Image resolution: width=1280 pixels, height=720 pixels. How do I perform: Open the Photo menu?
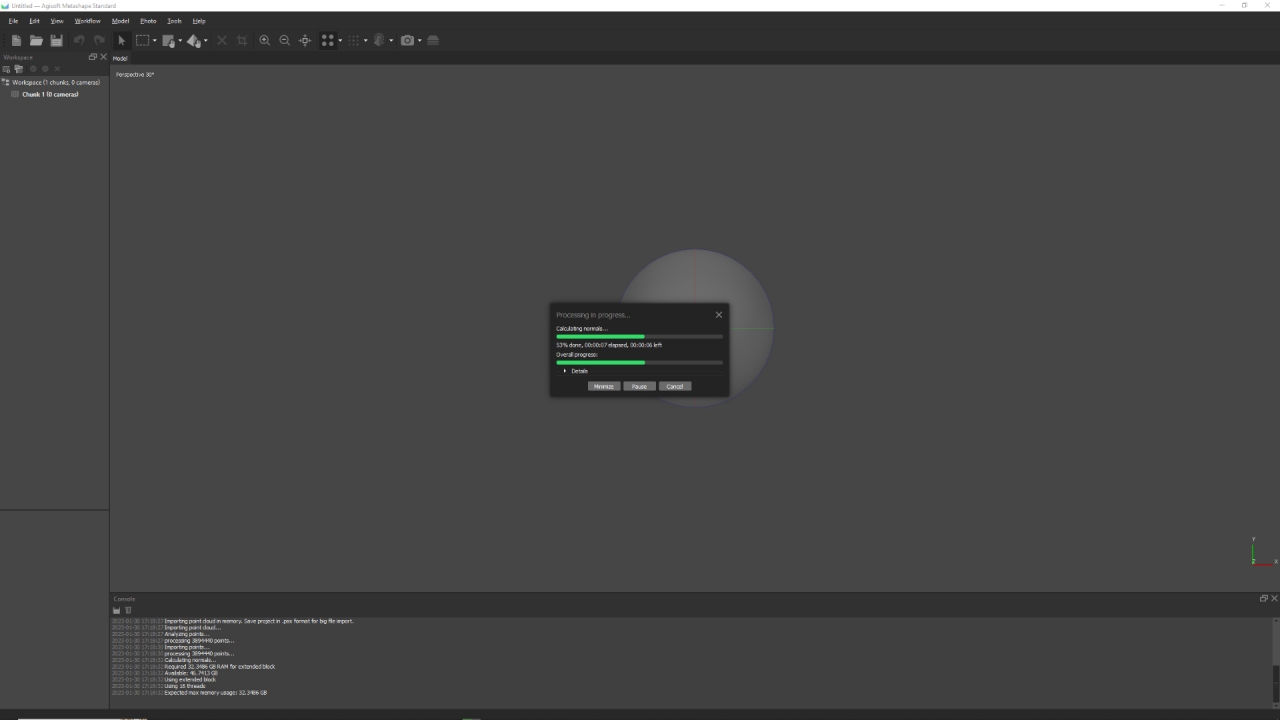[x=148, y=21]
